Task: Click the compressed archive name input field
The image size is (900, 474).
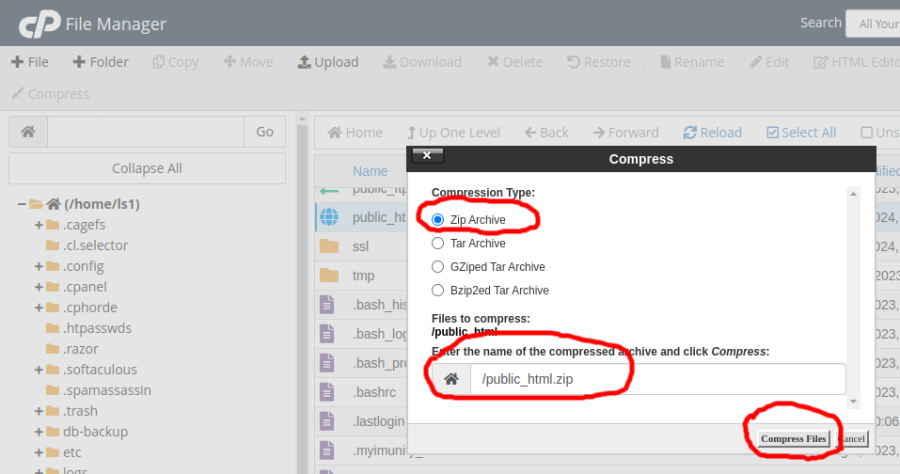Action: pos(656,379)
